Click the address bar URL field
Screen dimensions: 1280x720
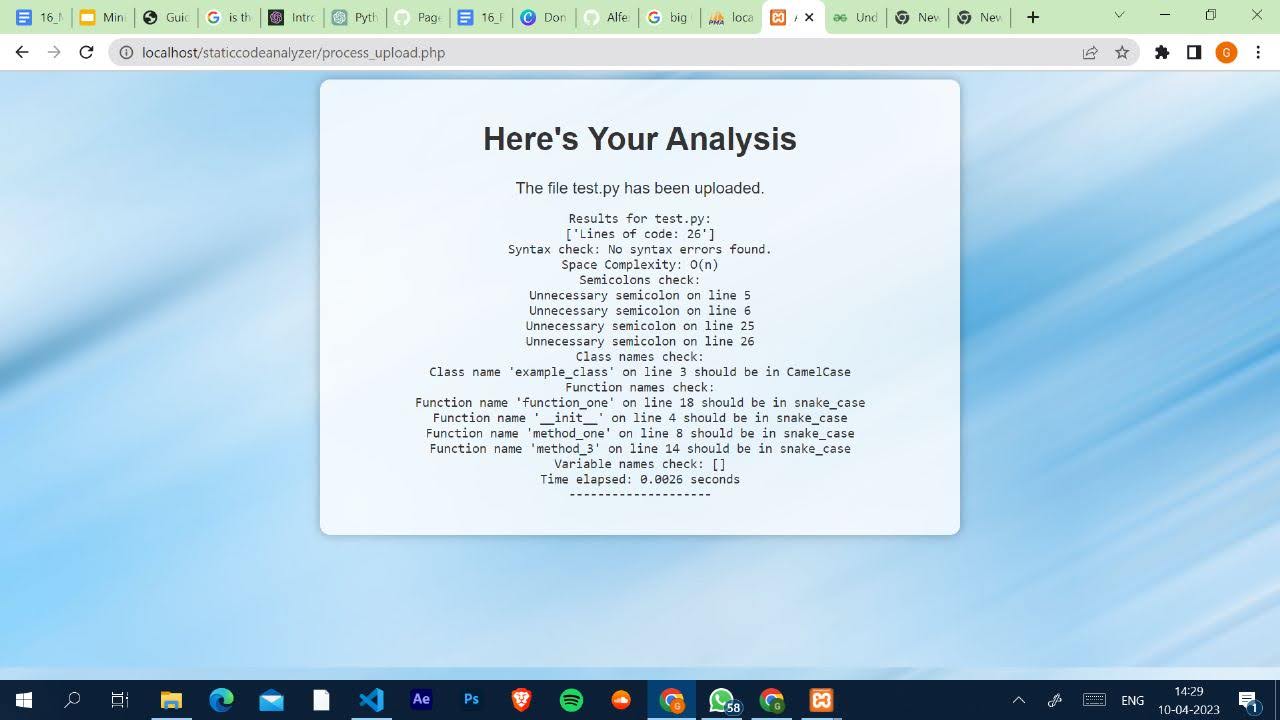click(x=600, y=52)
